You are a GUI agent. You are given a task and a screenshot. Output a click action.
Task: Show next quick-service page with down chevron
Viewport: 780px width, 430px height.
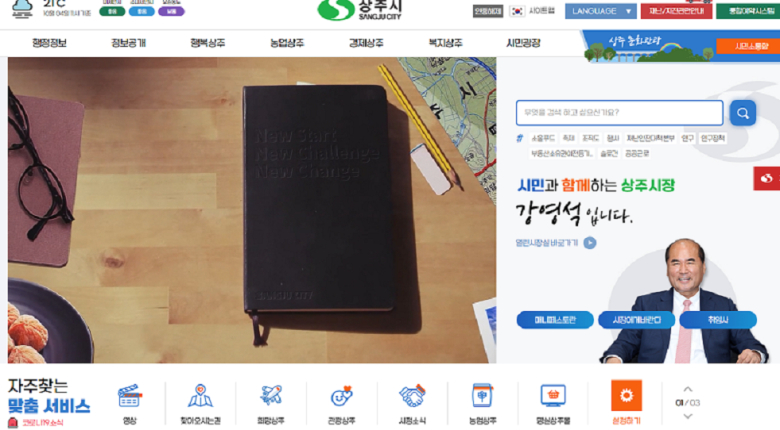tap(687, 416)
